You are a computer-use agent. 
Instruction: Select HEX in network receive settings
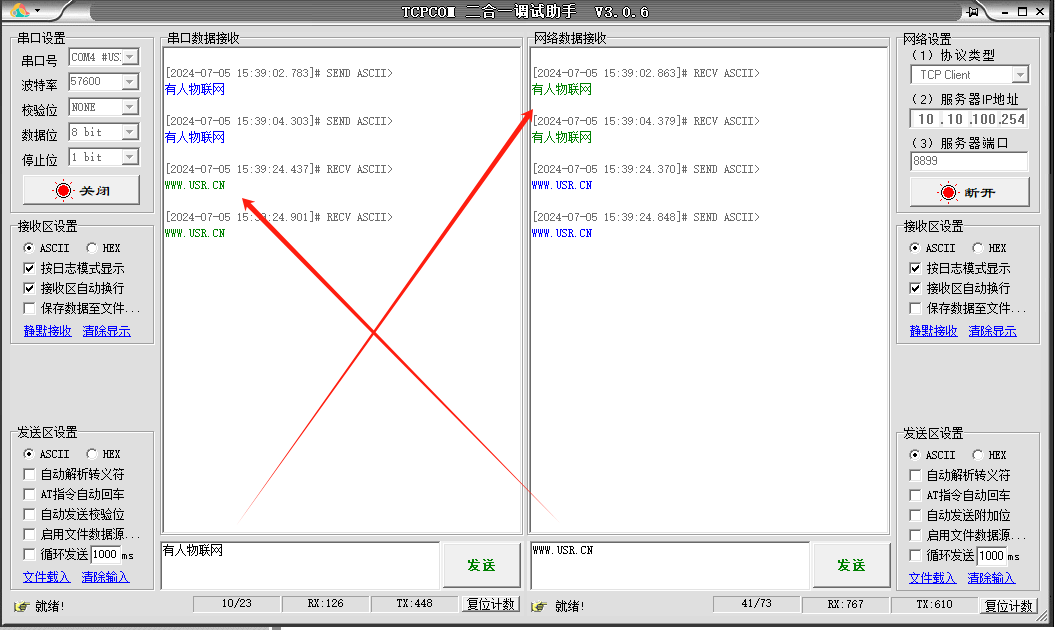978,248
